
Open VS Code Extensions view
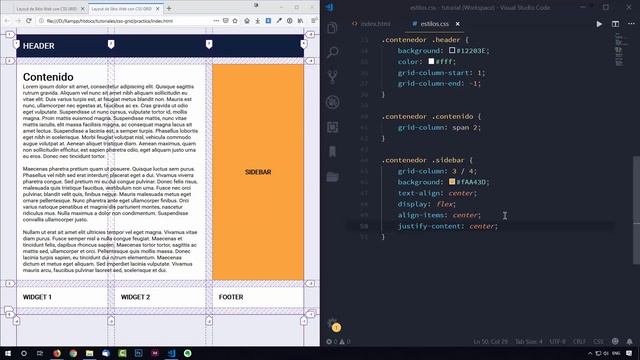tap(332, 127)
